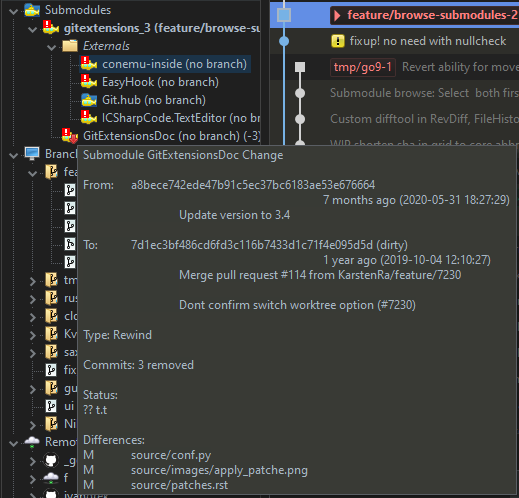Click Git.hub submodule icon
Screen dimensions: 519x498
pyautogui.click(x=89, y=100)
